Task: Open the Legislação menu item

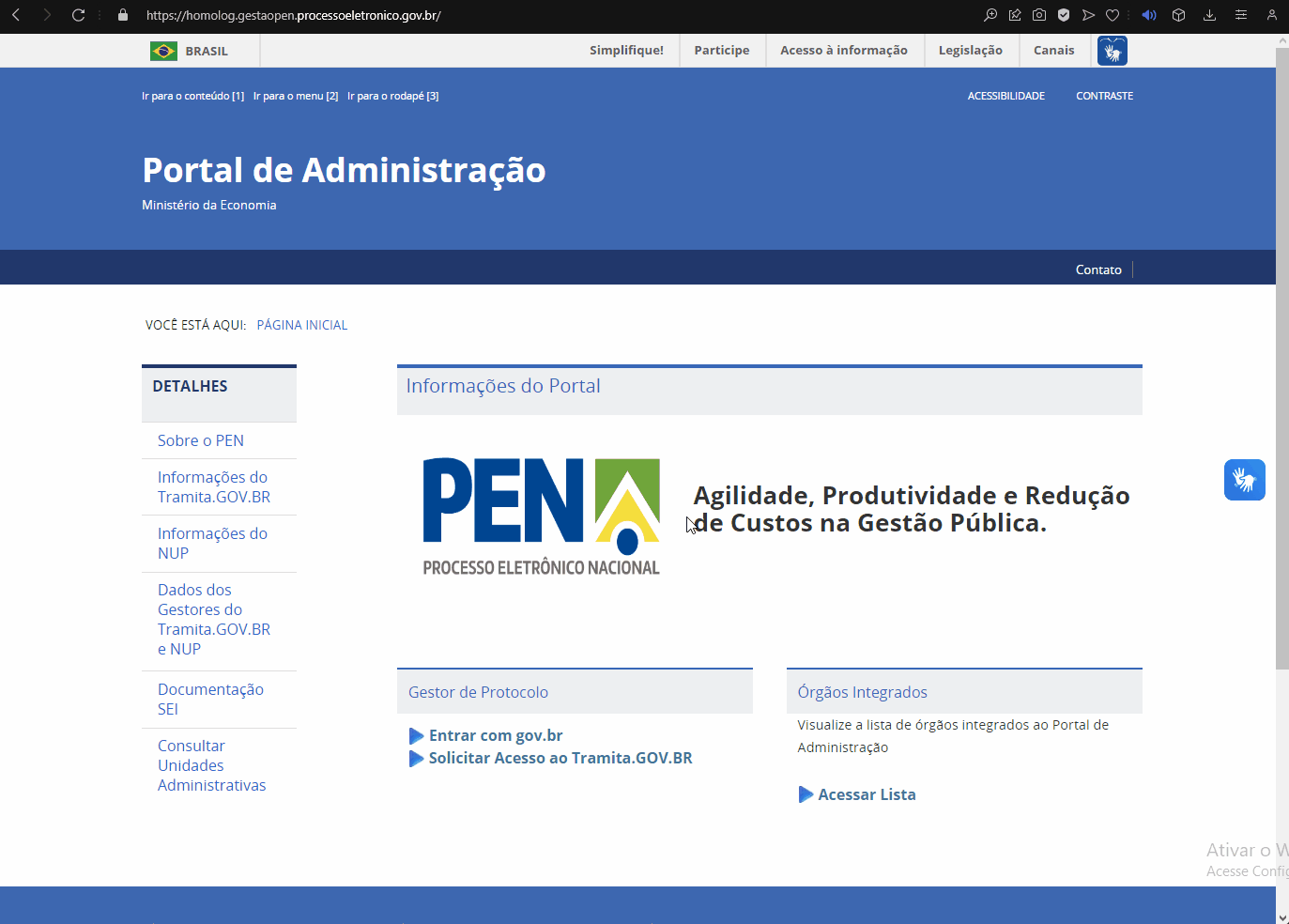Action: coord(971,51)
